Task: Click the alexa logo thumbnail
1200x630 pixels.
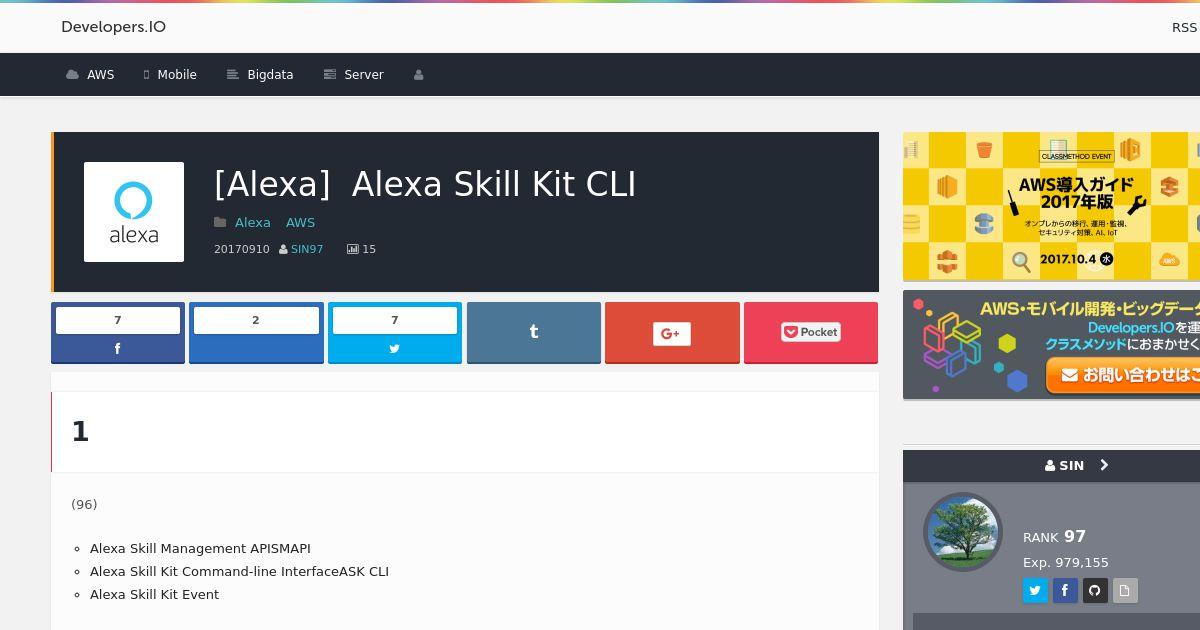Action: (x=134, y=212)
